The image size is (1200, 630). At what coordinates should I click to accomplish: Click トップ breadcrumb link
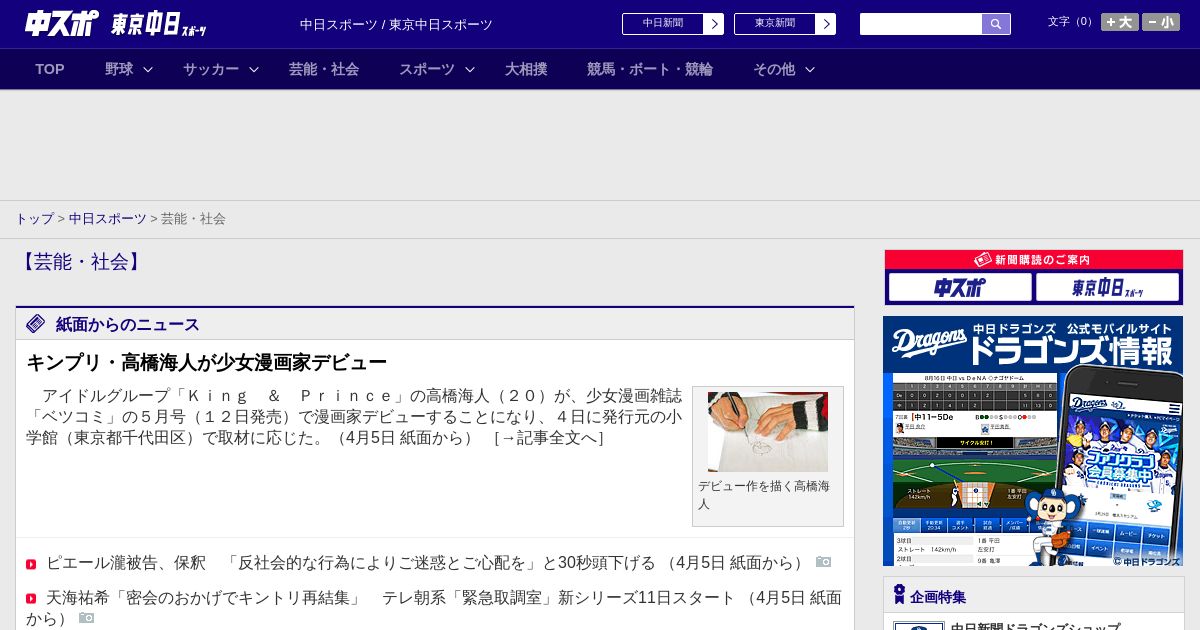point(34,219)
